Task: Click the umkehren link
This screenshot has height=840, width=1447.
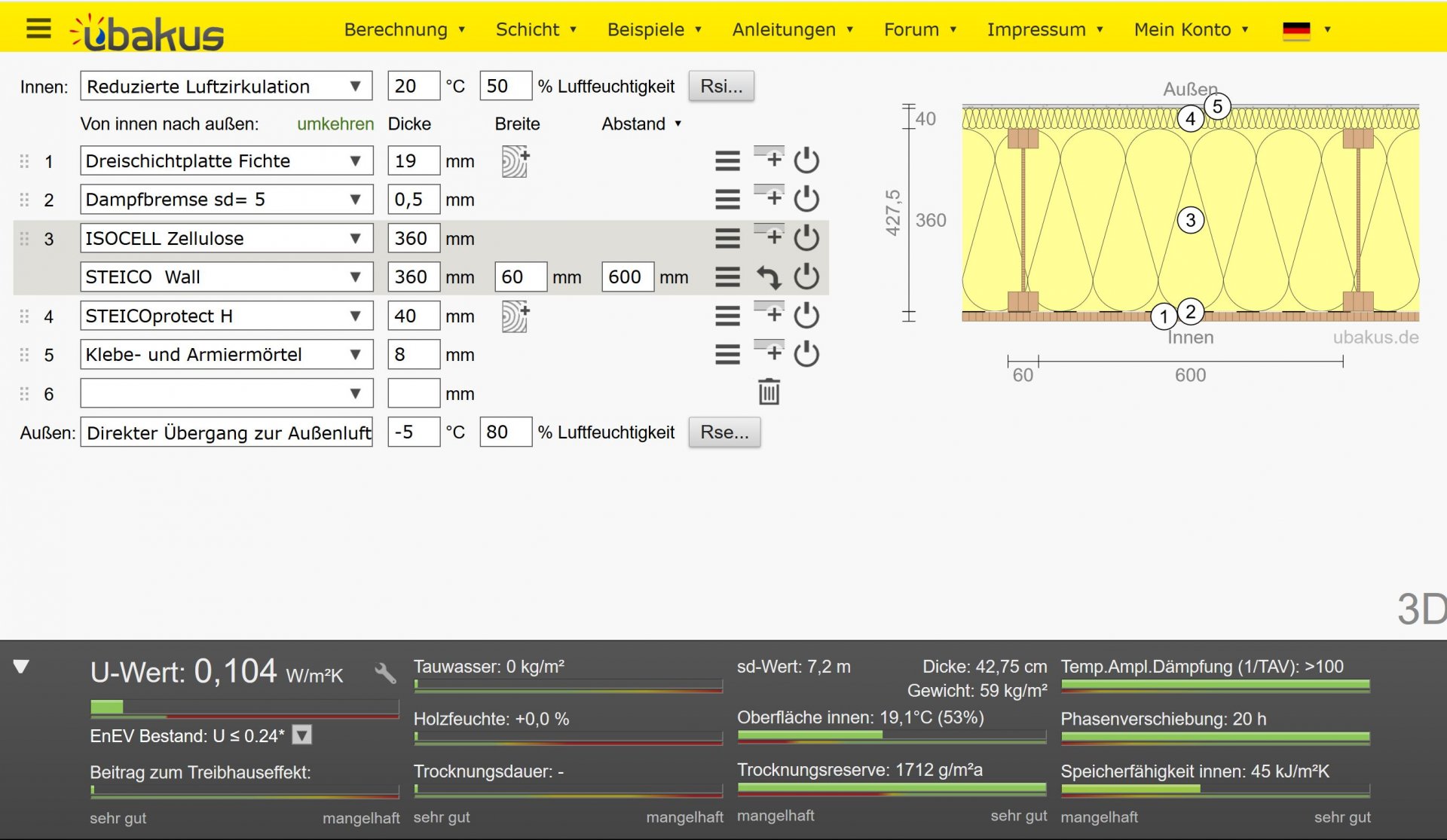Action: 335,124
